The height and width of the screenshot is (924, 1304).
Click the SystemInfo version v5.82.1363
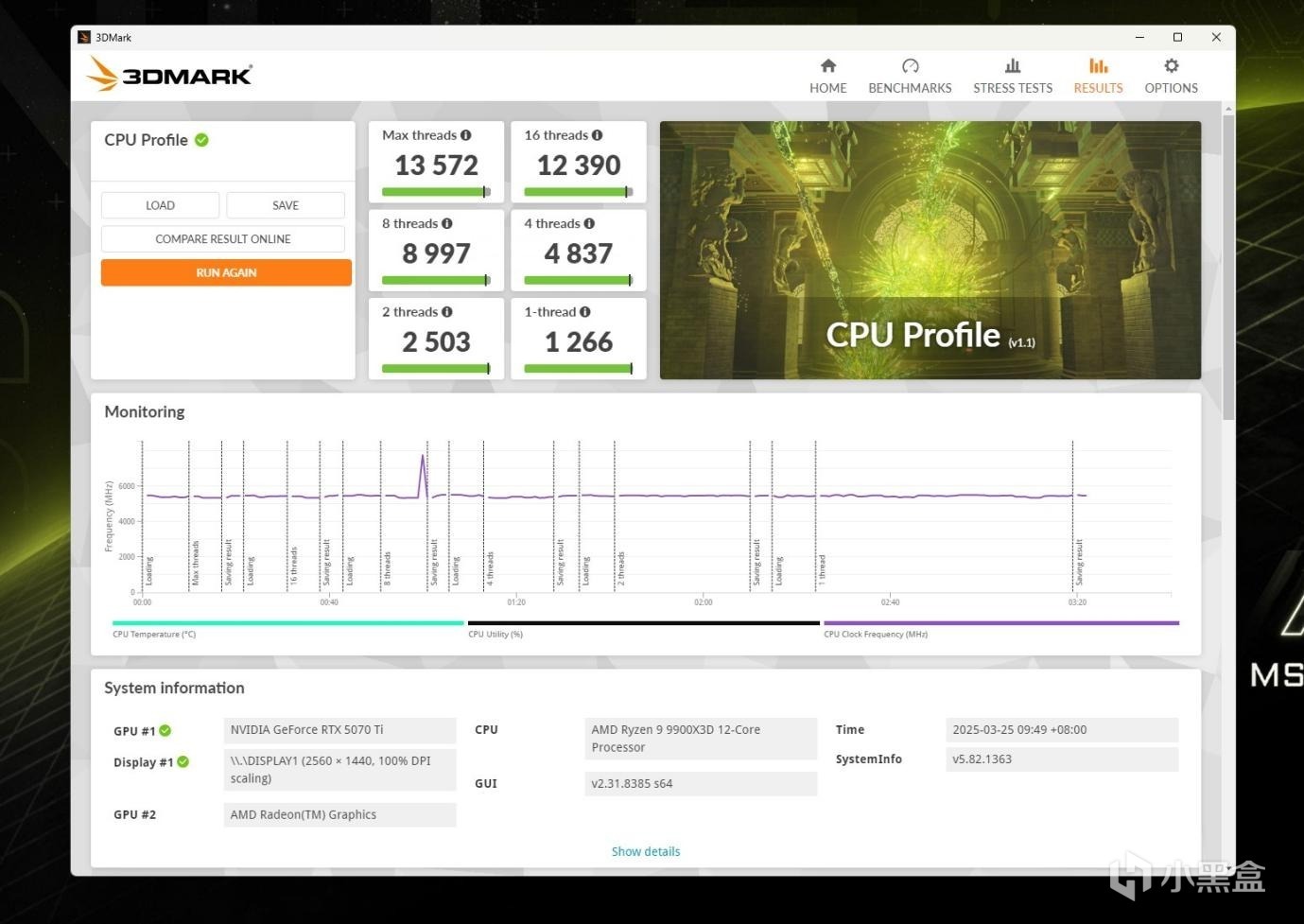click(1062, 759)
